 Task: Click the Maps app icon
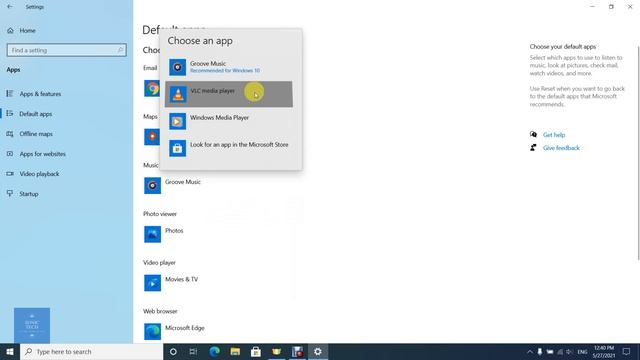tap(151, 137)
